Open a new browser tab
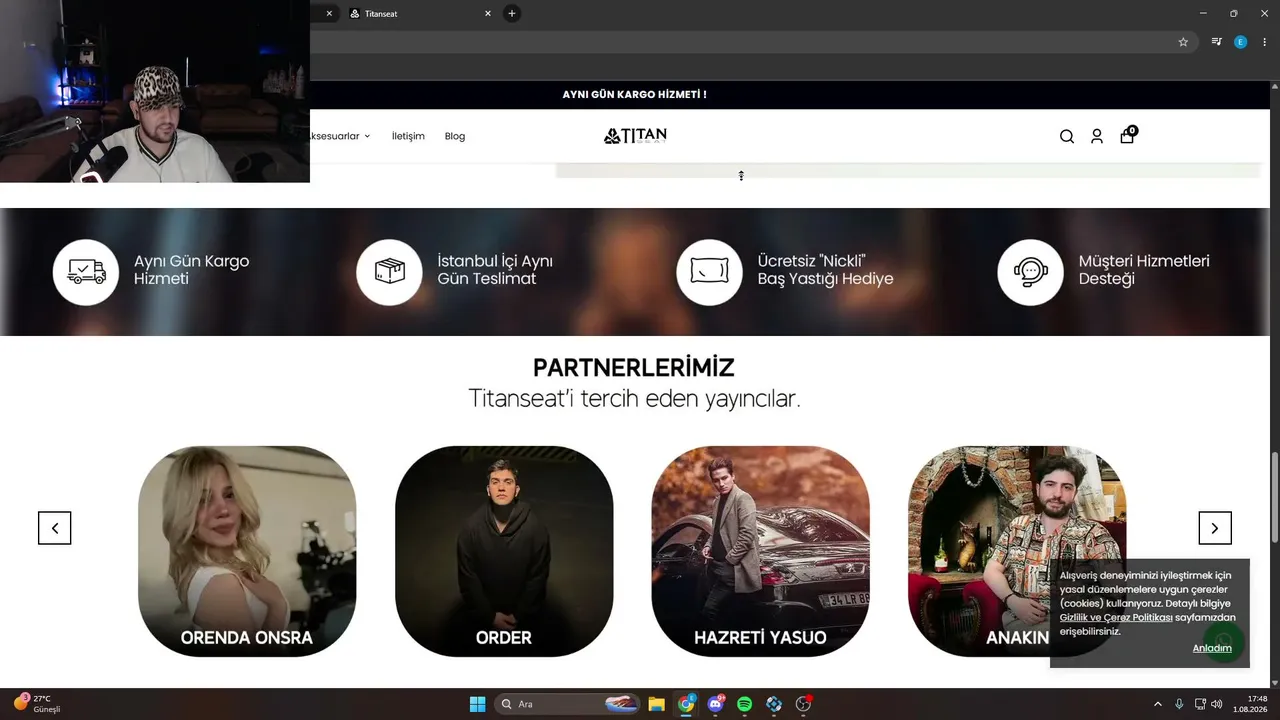1280x720 pixels. [x=512, y=13]
